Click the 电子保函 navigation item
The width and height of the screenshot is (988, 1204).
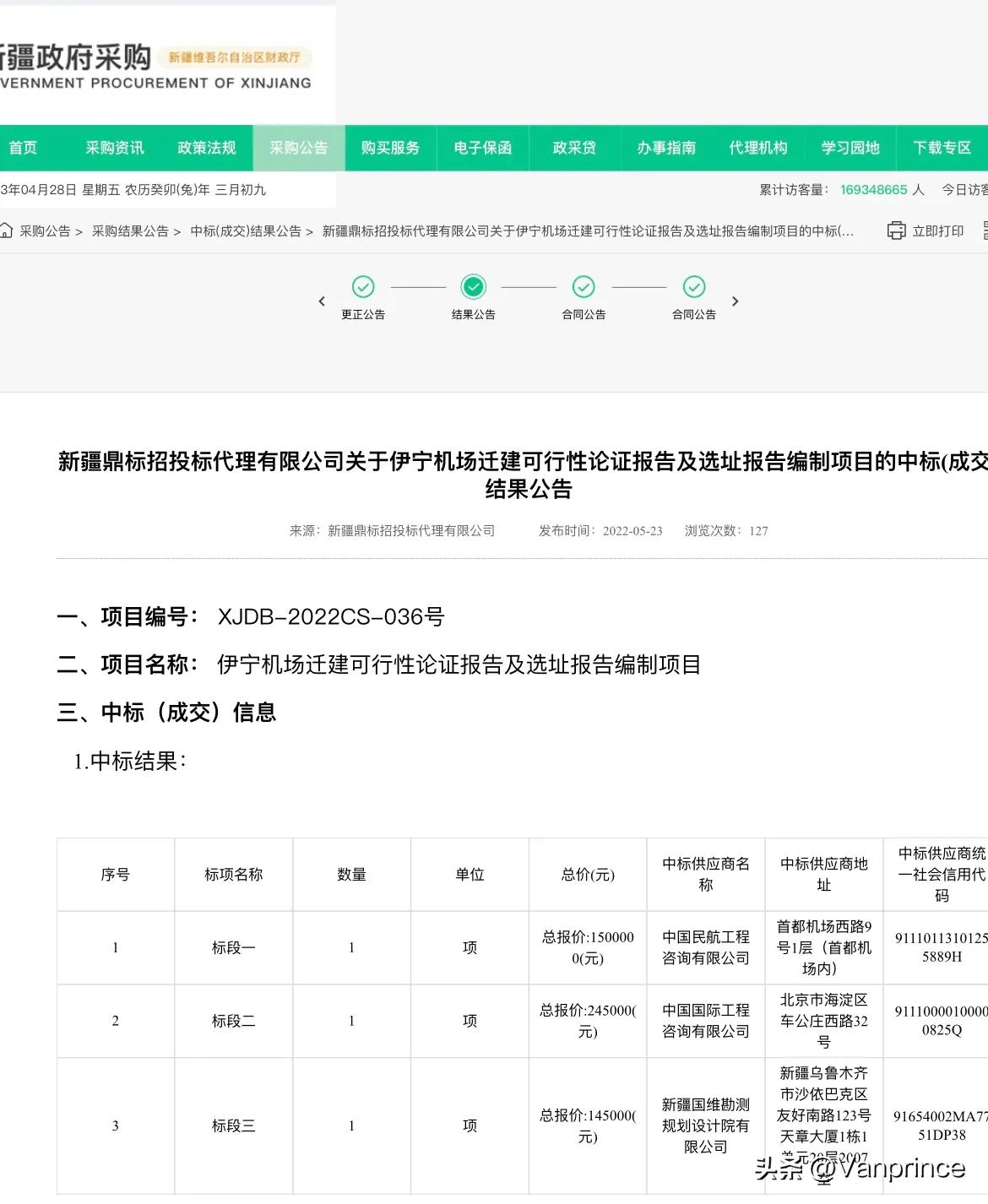tap(481, 148)
